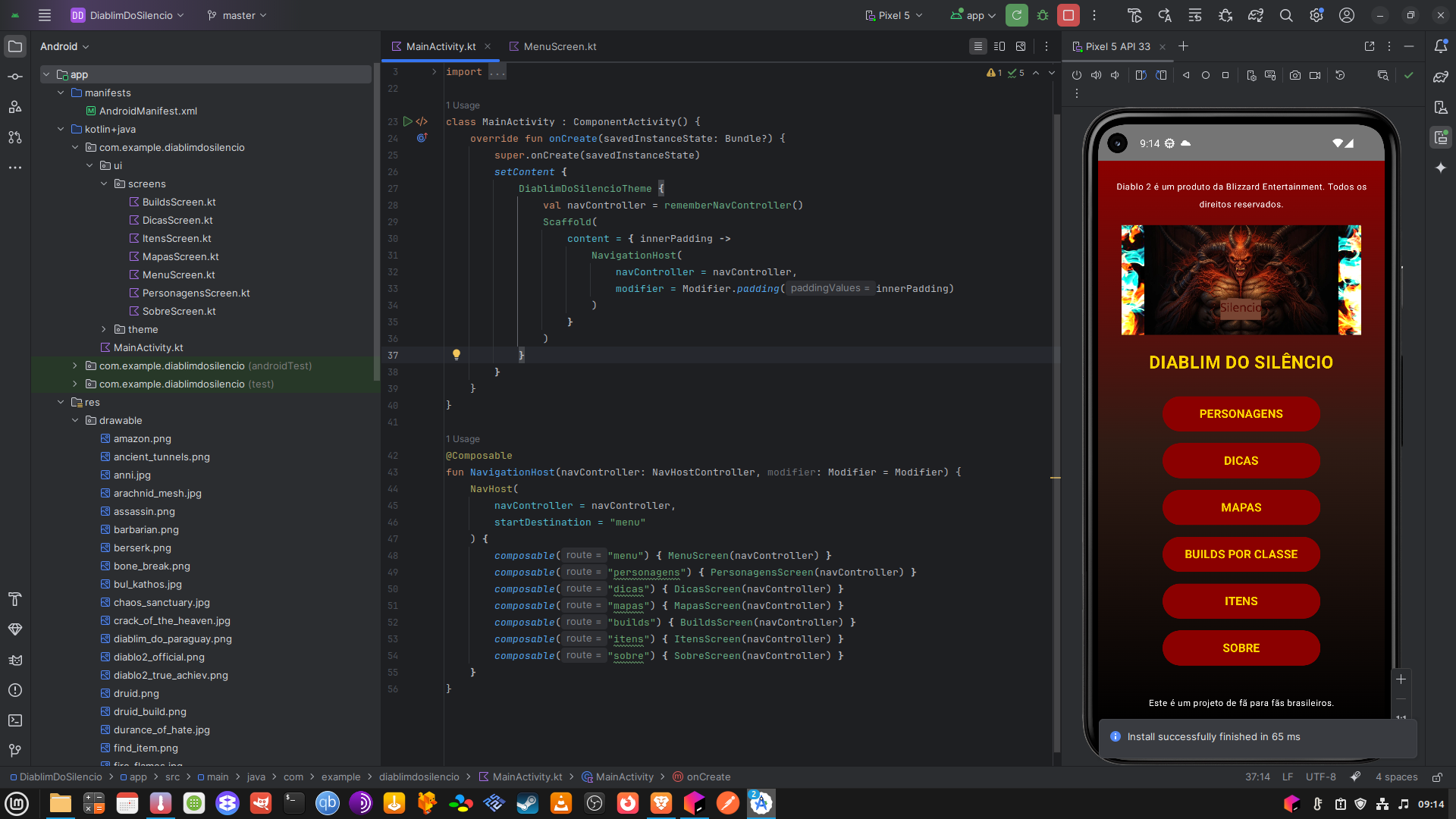1456x819 pixels.
Task: Tap MAPAS button in the emulator
Action: click(1241, 507)
